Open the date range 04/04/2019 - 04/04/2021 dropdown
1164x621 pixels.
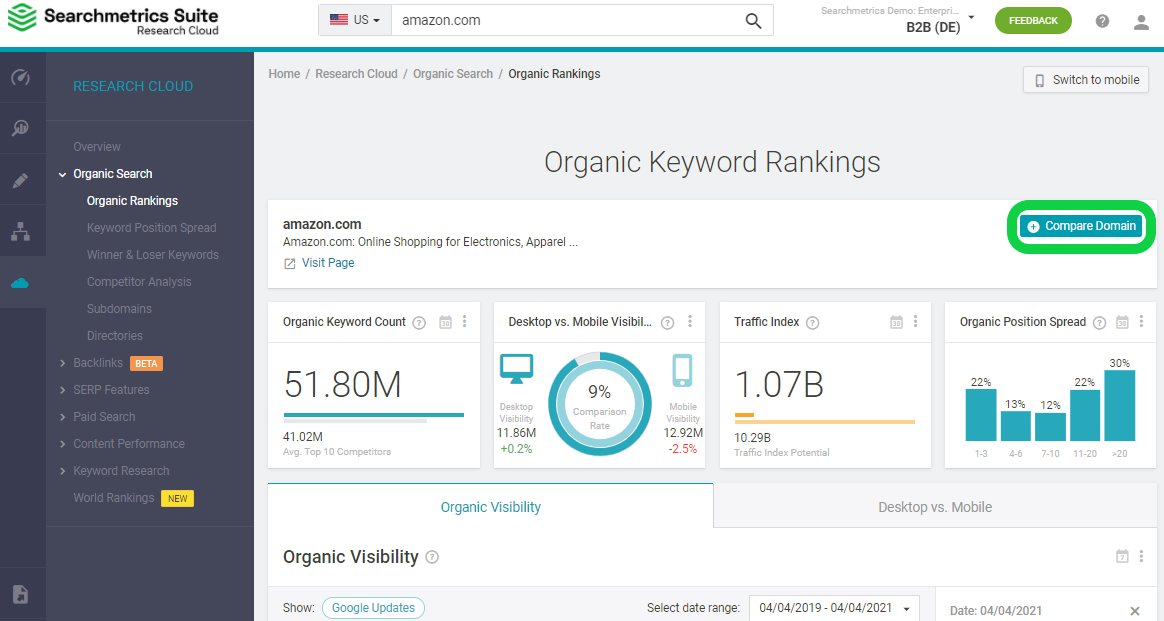(x=834, y=608)
